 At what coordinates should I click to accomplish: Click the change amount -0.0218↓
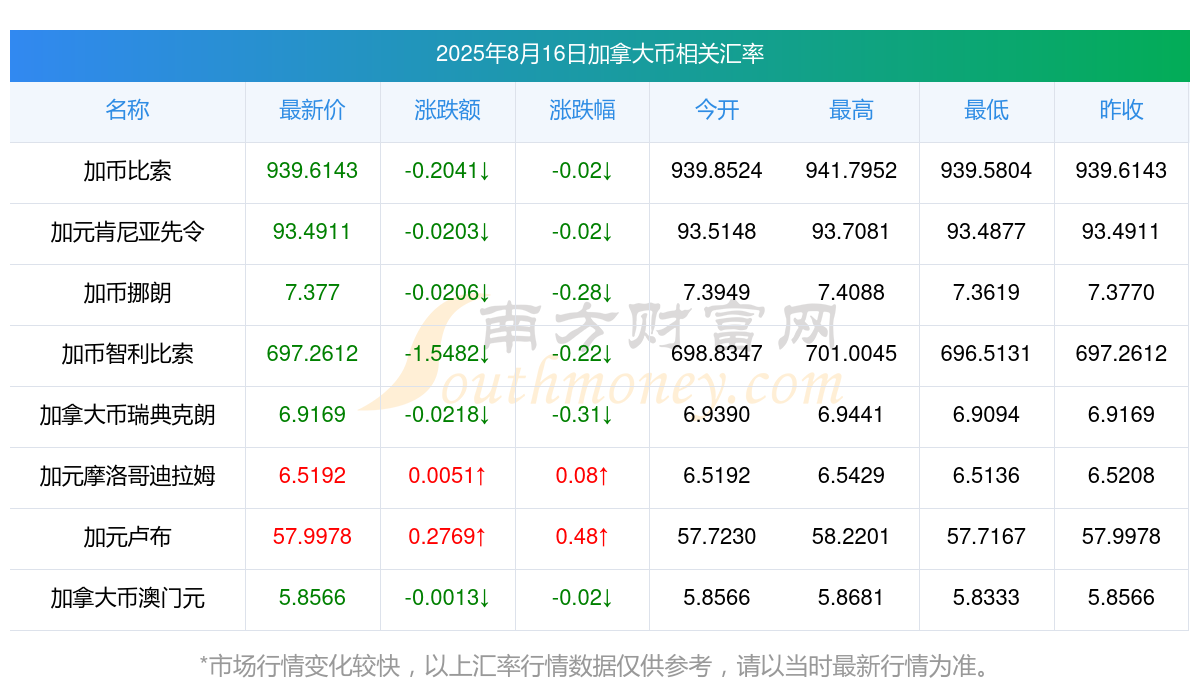pyautogui.click(x=447, y=415)
